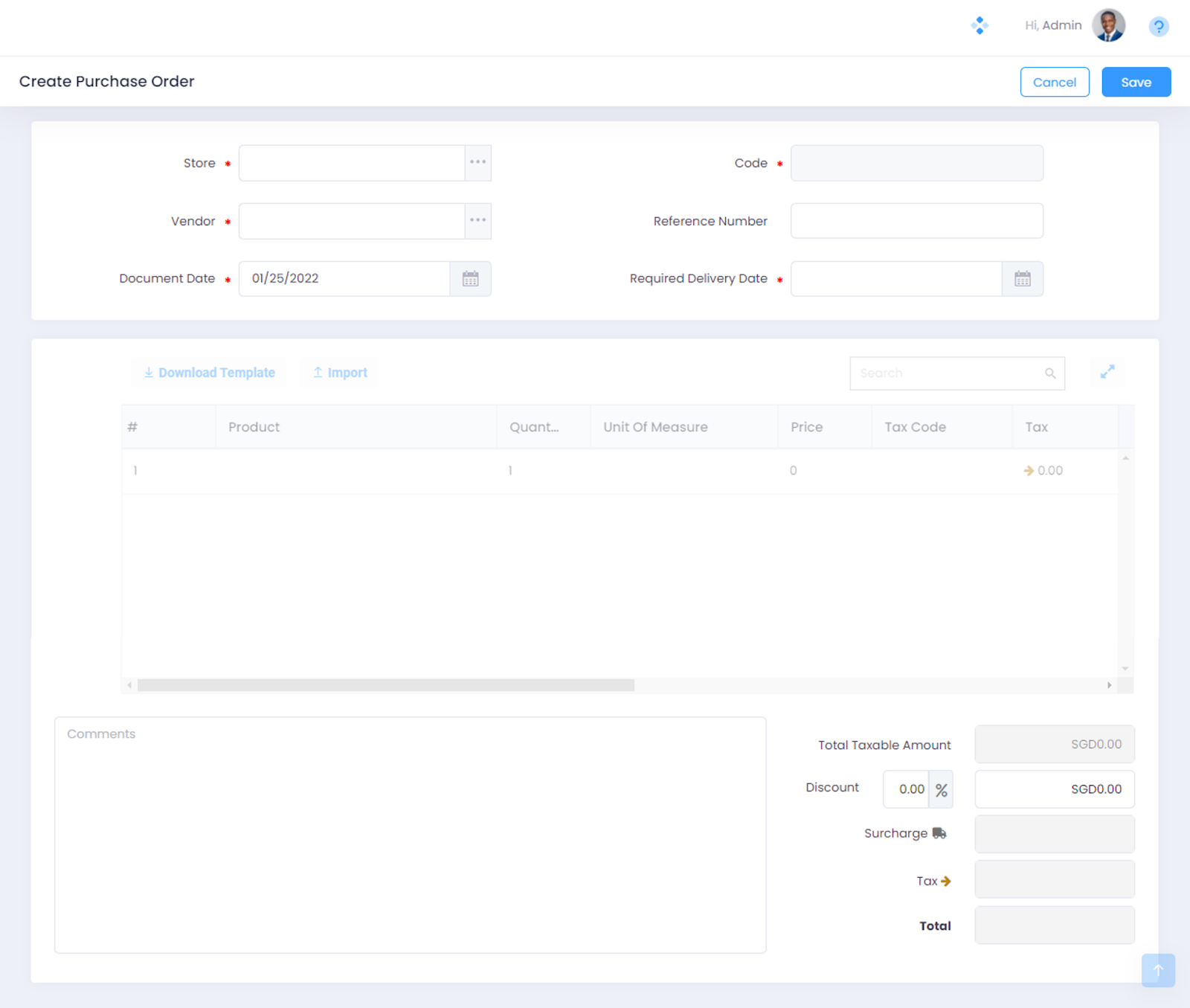Click the Import button
1190x1008 pixels.
click(x=340, y=373)
